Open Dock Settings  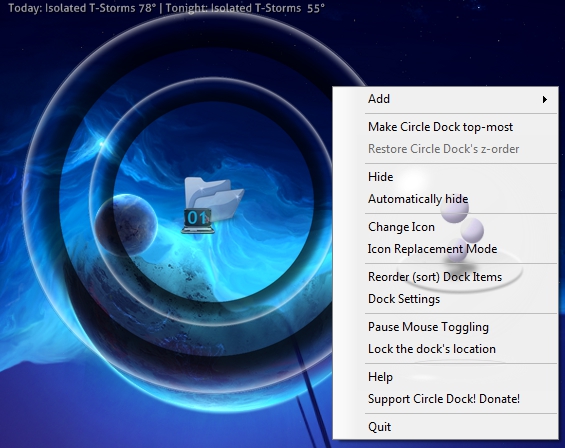(x=445, y=299)
